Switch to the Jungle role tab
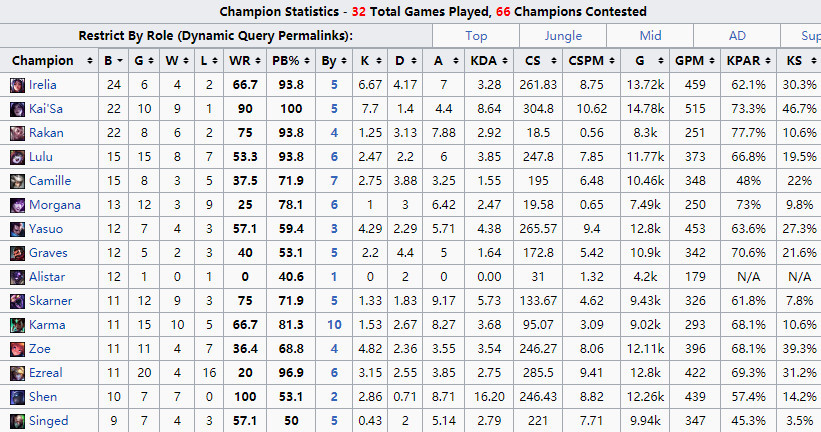The width and height of the screenshot is (821, 432). 562,35
